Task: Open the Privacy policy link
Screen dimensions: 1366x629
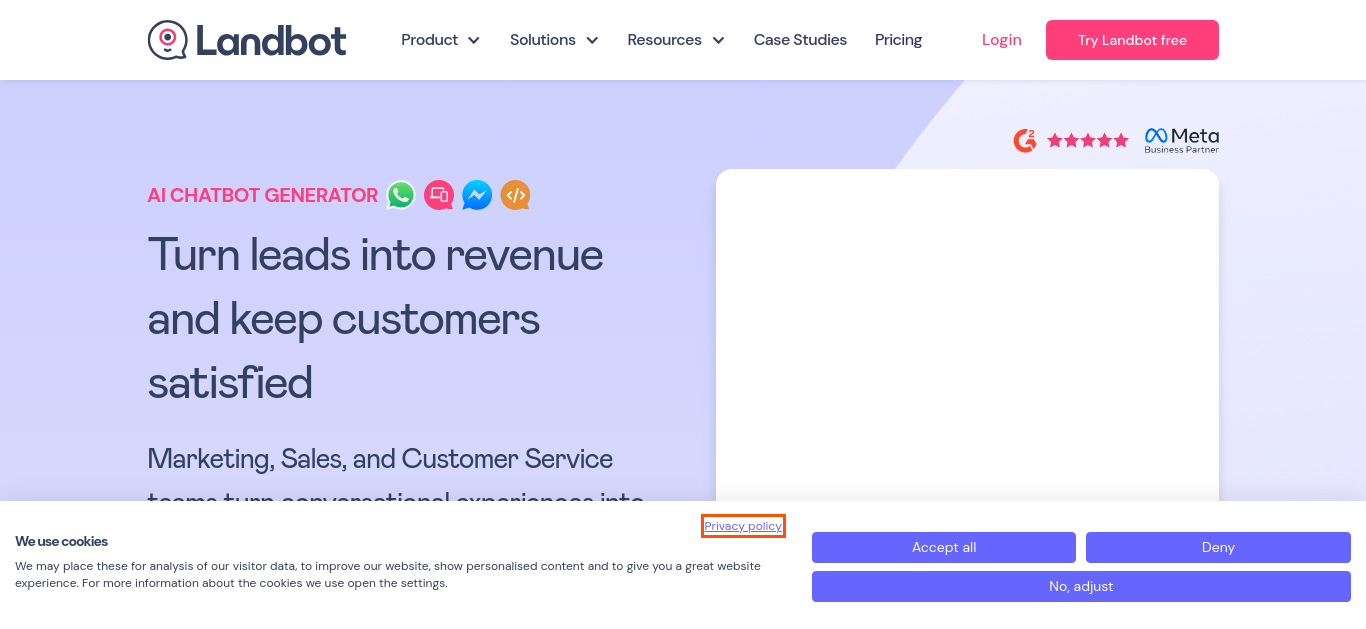Action: [743, 526]
